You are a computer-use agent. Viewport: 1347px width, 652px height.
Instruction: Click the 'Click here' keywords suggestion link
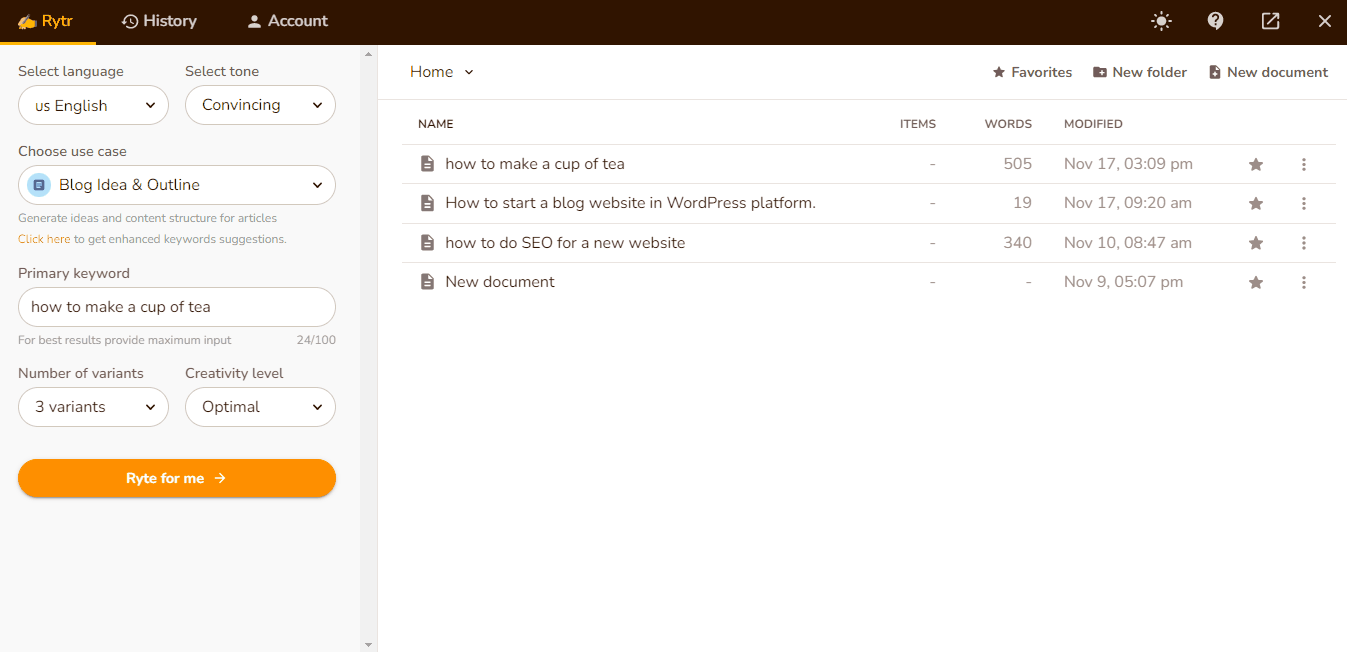click(44, 239)
